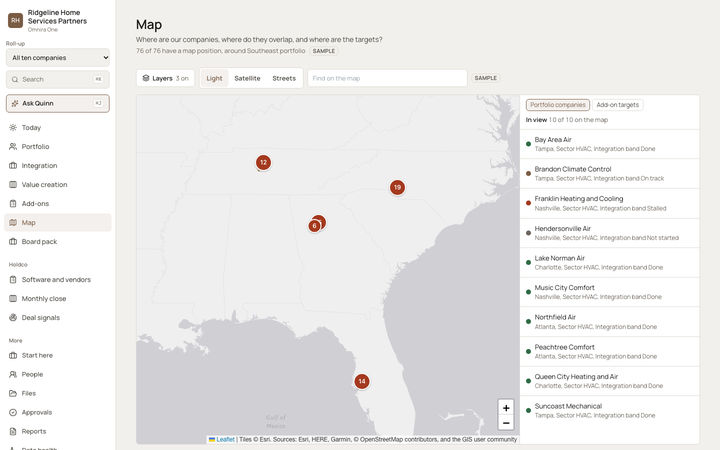
Task: Click the sidebar Search field
Action: click(58, 79)
